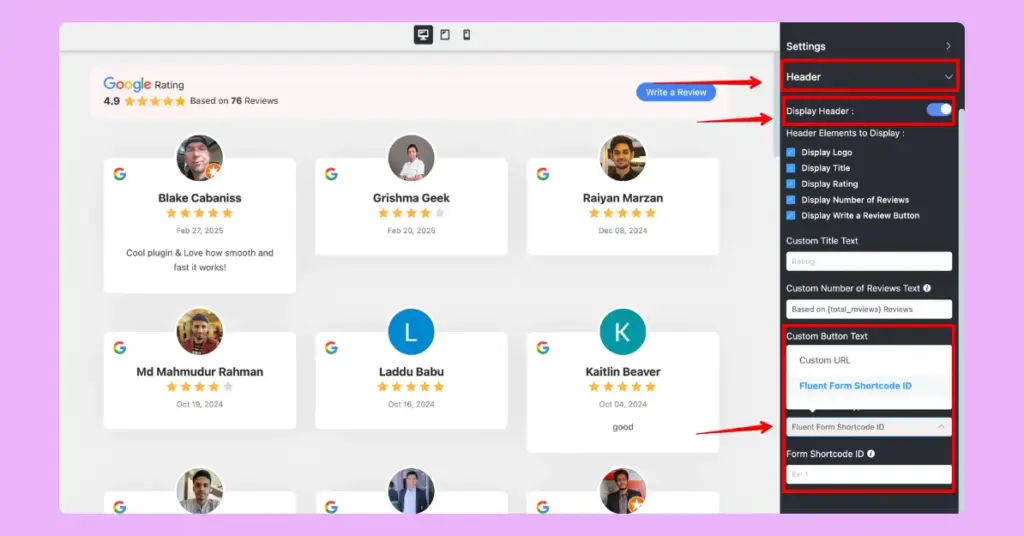Image resolution: width=1024 pixels, height=536 pixels.
Task: Click Blake Cabaniss star rating
Action: (x=199, y=213)
